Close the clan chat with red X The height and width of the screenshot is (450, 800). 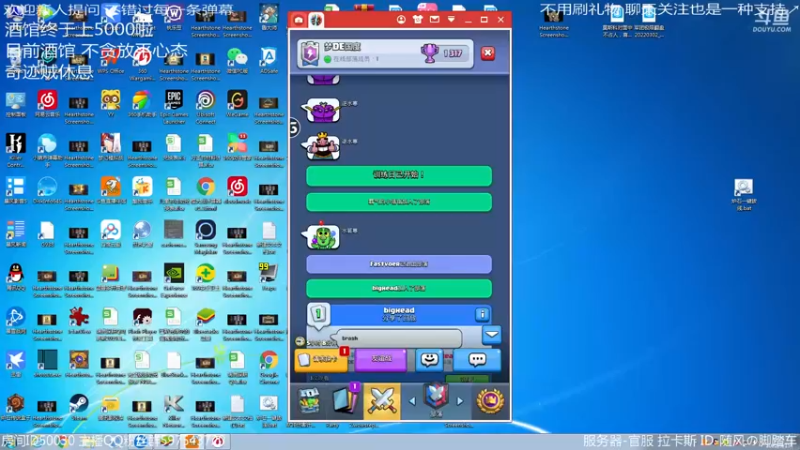(488, 53)
